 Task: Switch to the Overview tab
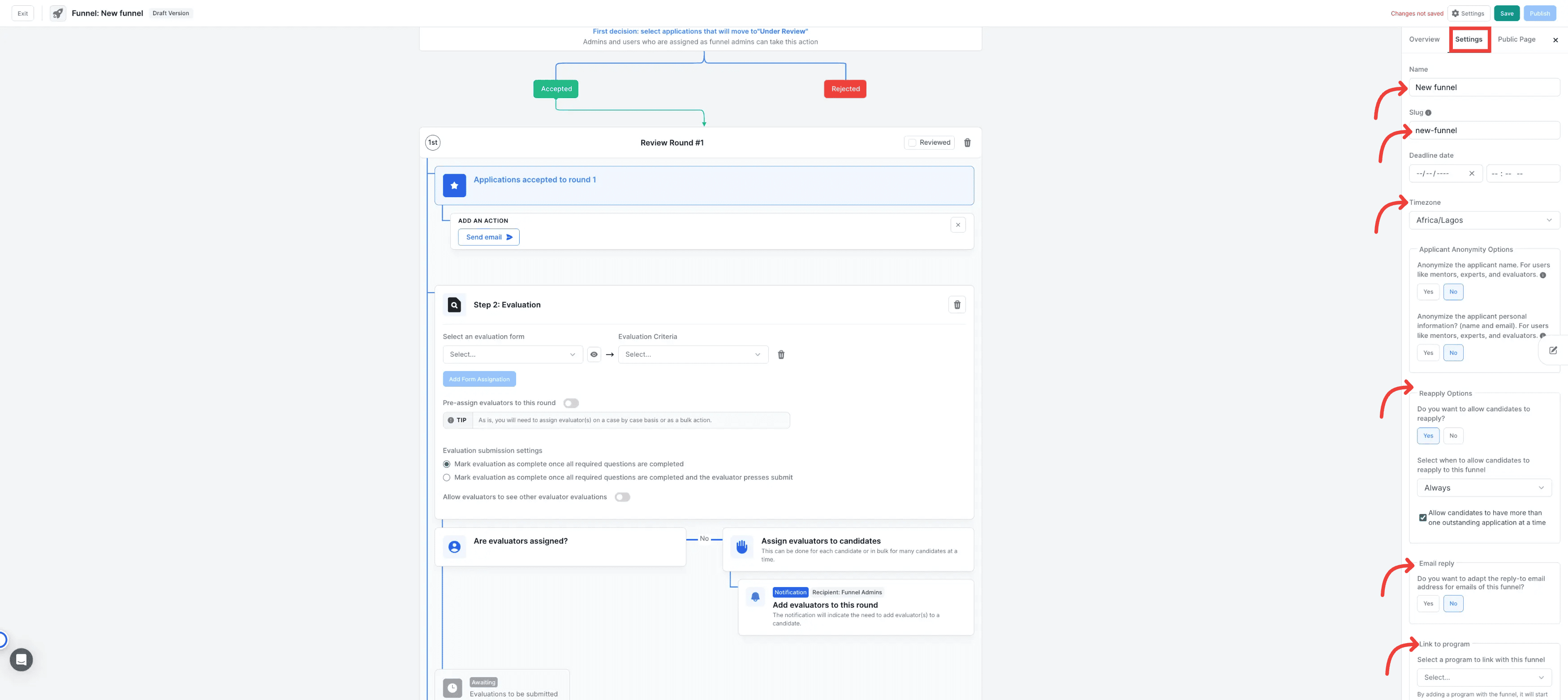tap(1424, 39)
